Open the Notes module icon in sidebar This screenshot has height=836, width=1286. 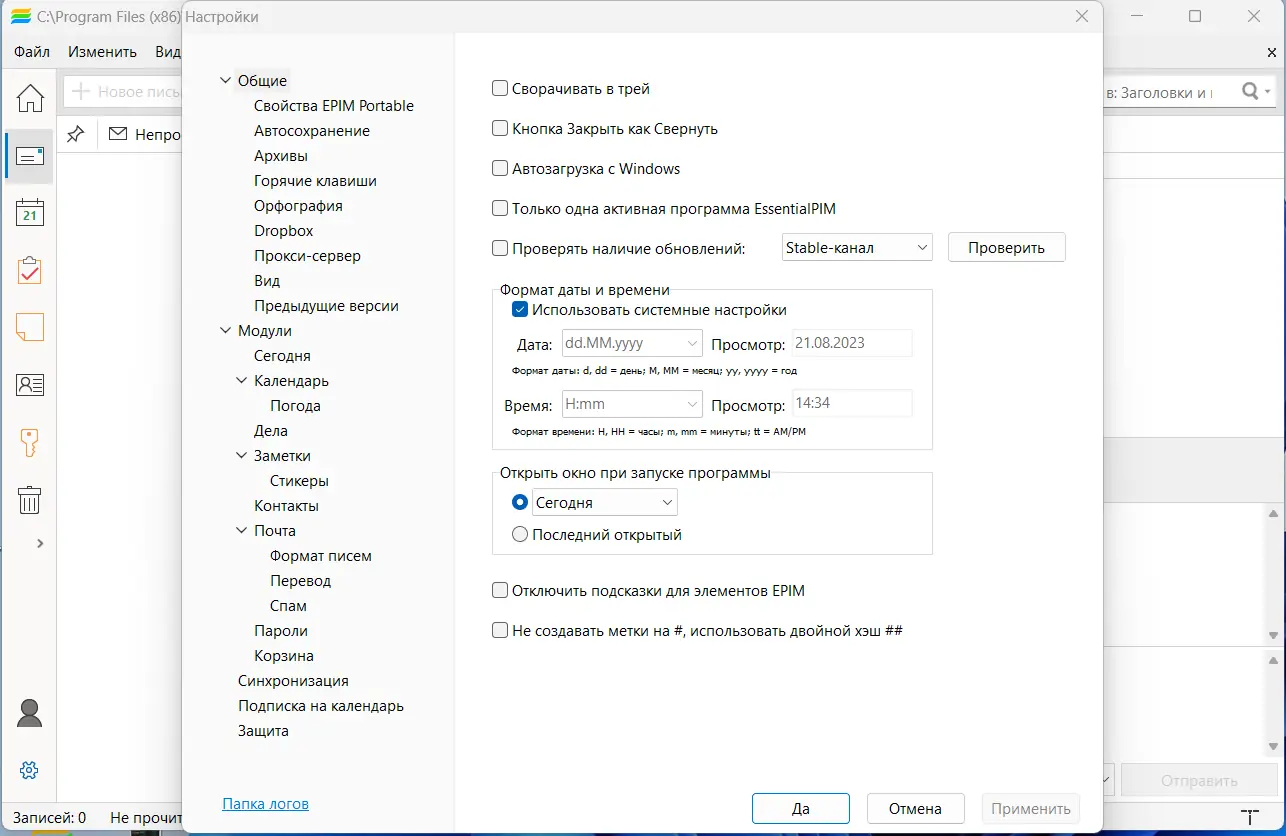click(30, 328)
